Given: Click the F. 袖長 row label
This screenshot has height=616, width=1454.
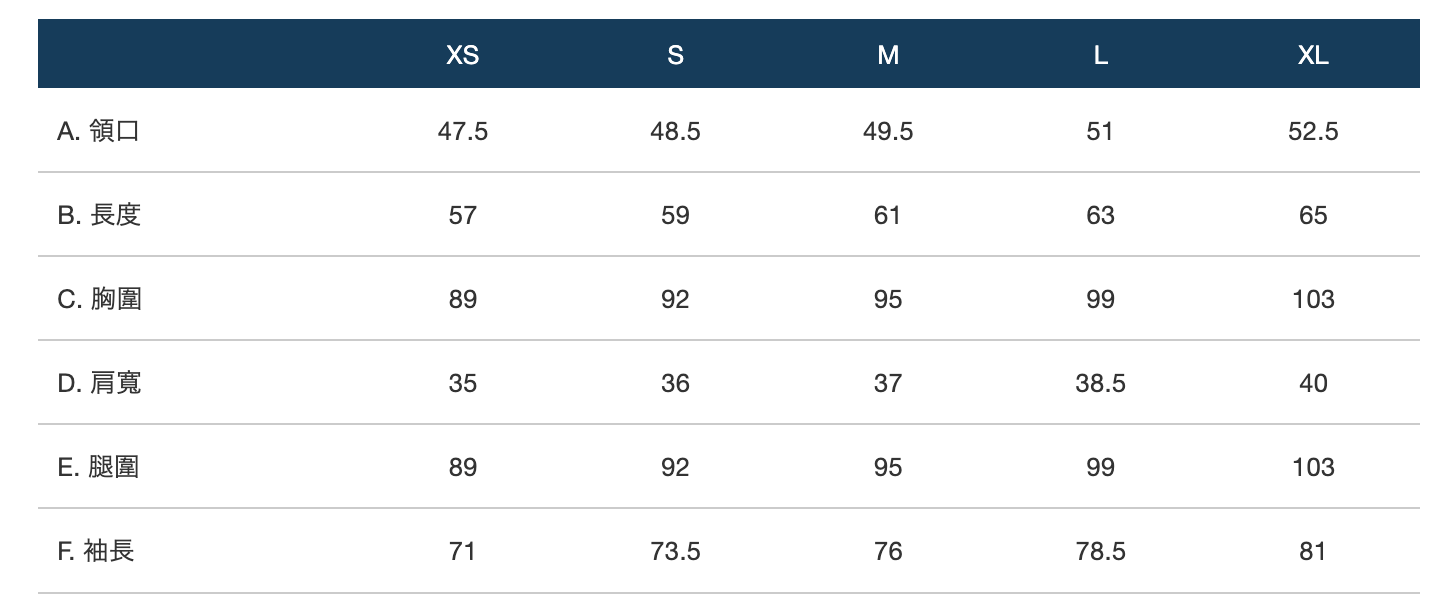Looking at the screenshot, I should [x=95, y=551].
